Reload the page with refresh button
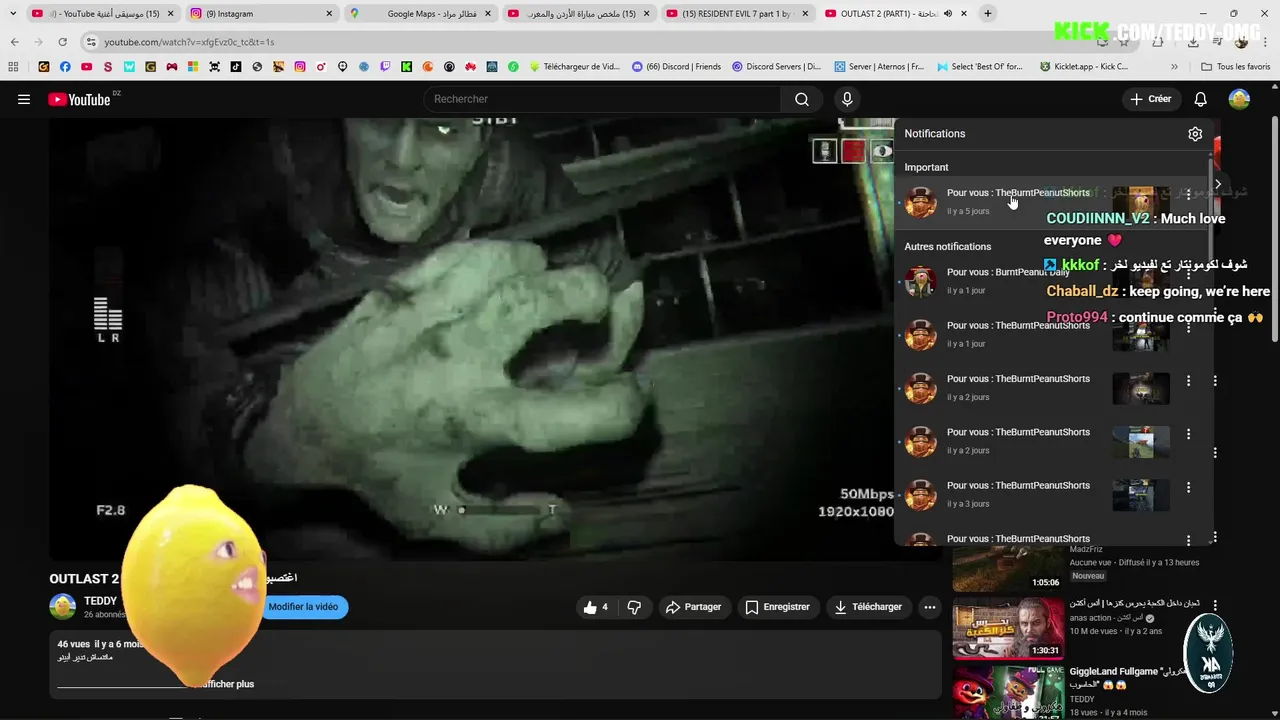Image resolution: width=1280 pixels, height=720 pixels. point(62,42)
